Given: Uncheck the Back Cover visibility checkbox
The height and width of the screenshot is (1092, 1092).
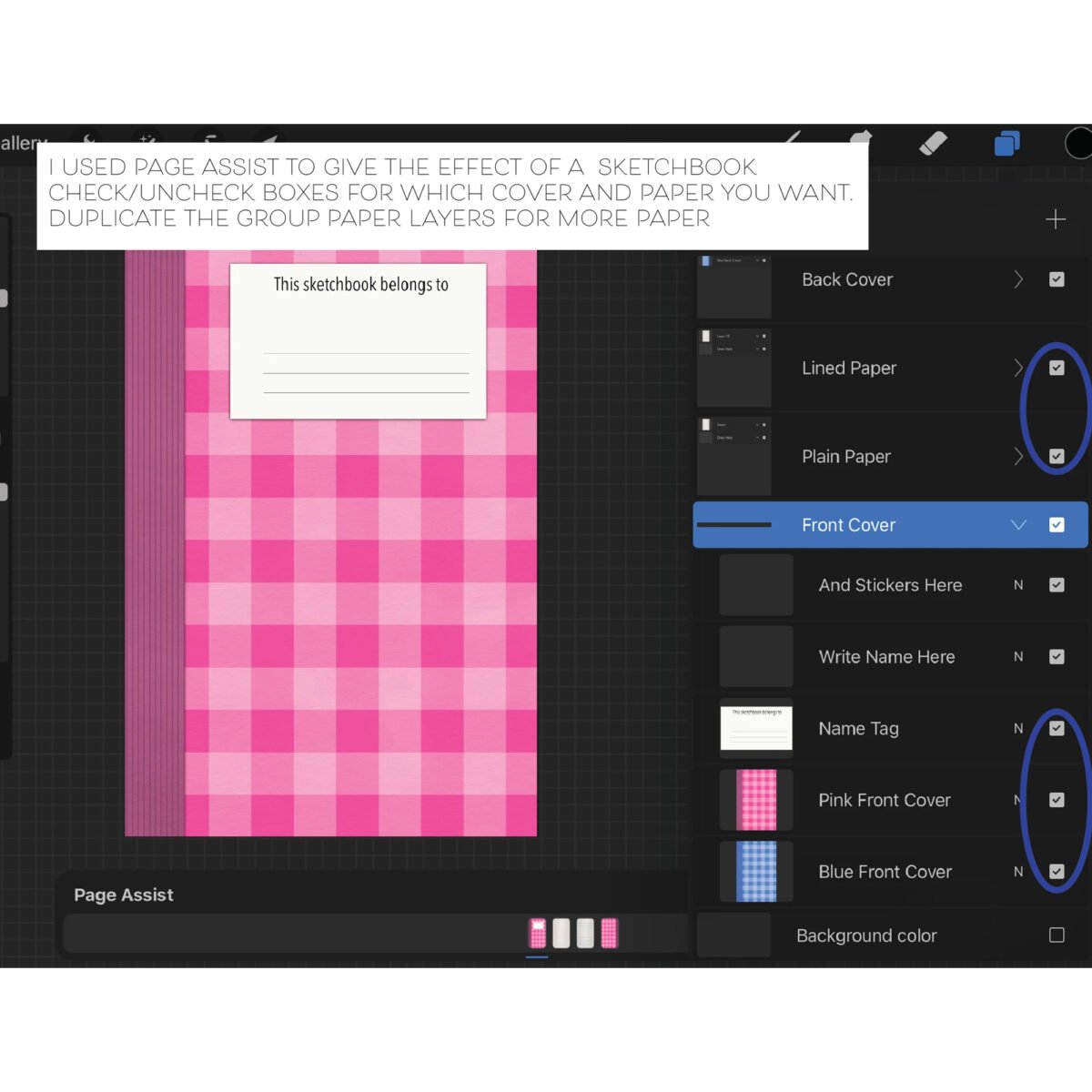Looking at the screenshot, I should 1057,279.
